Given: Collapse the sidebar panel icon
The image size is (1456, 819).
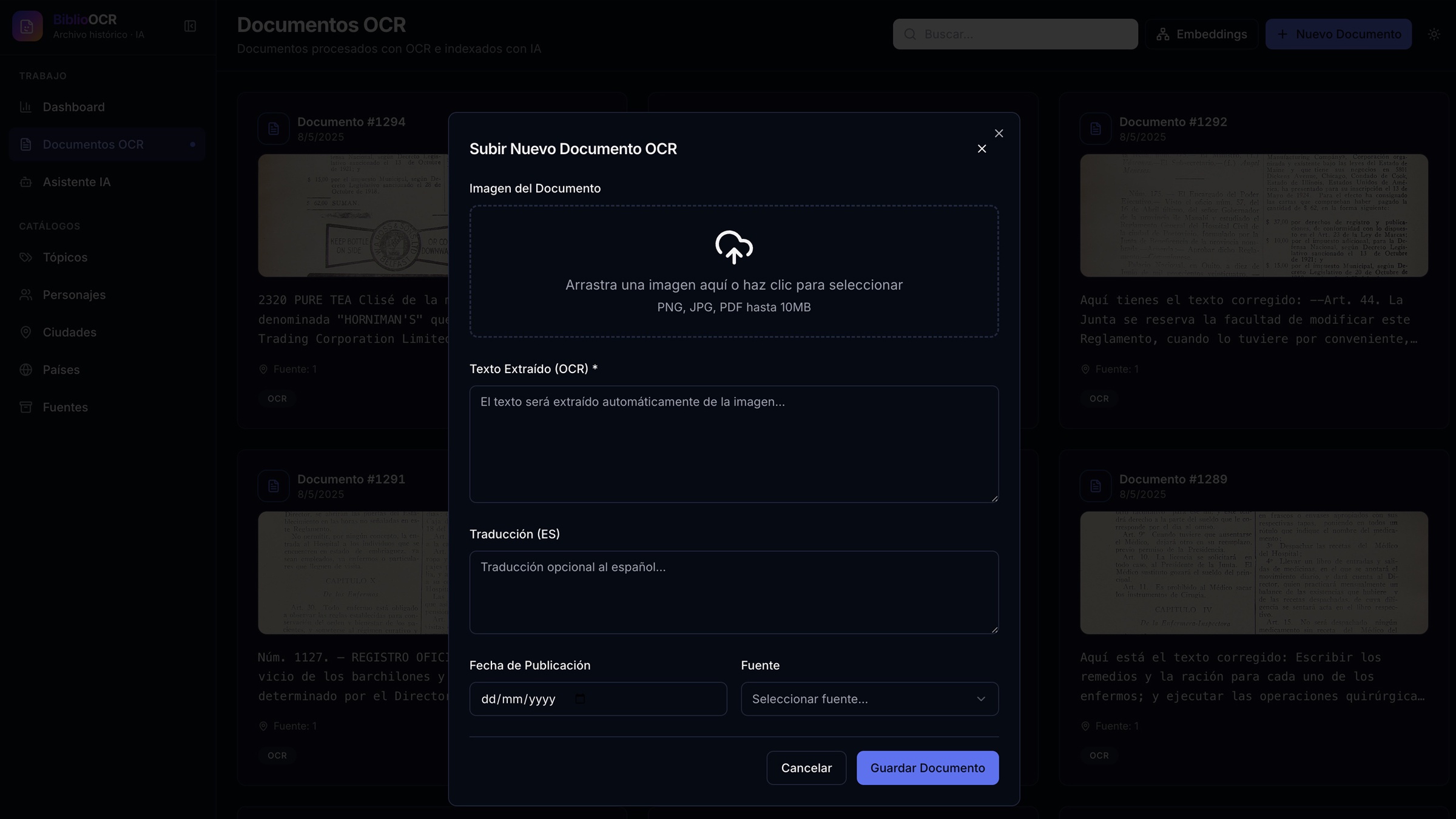Looking at the screenshot, I should (x=190, y=26).
